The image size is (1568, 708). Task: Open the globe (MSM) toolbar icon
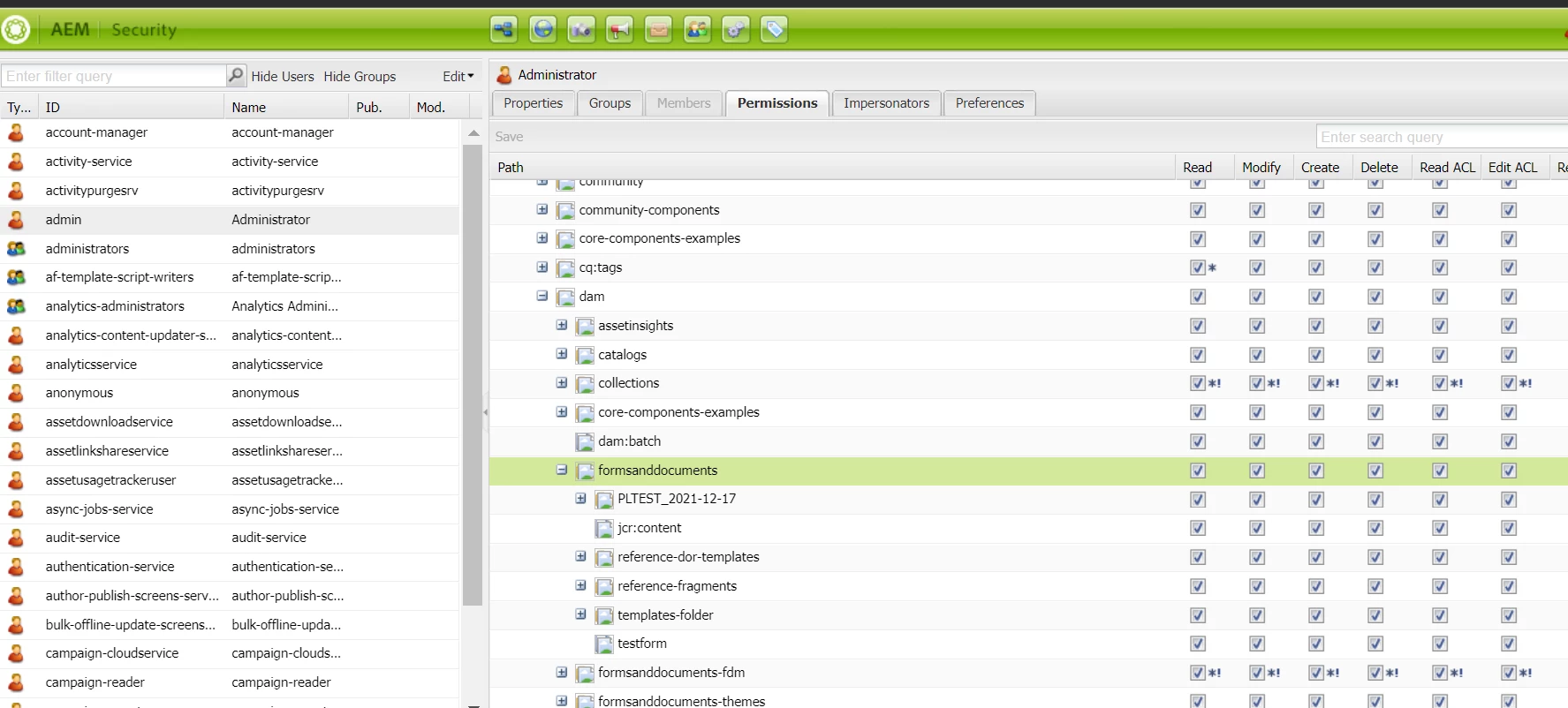tap(542, 29)
